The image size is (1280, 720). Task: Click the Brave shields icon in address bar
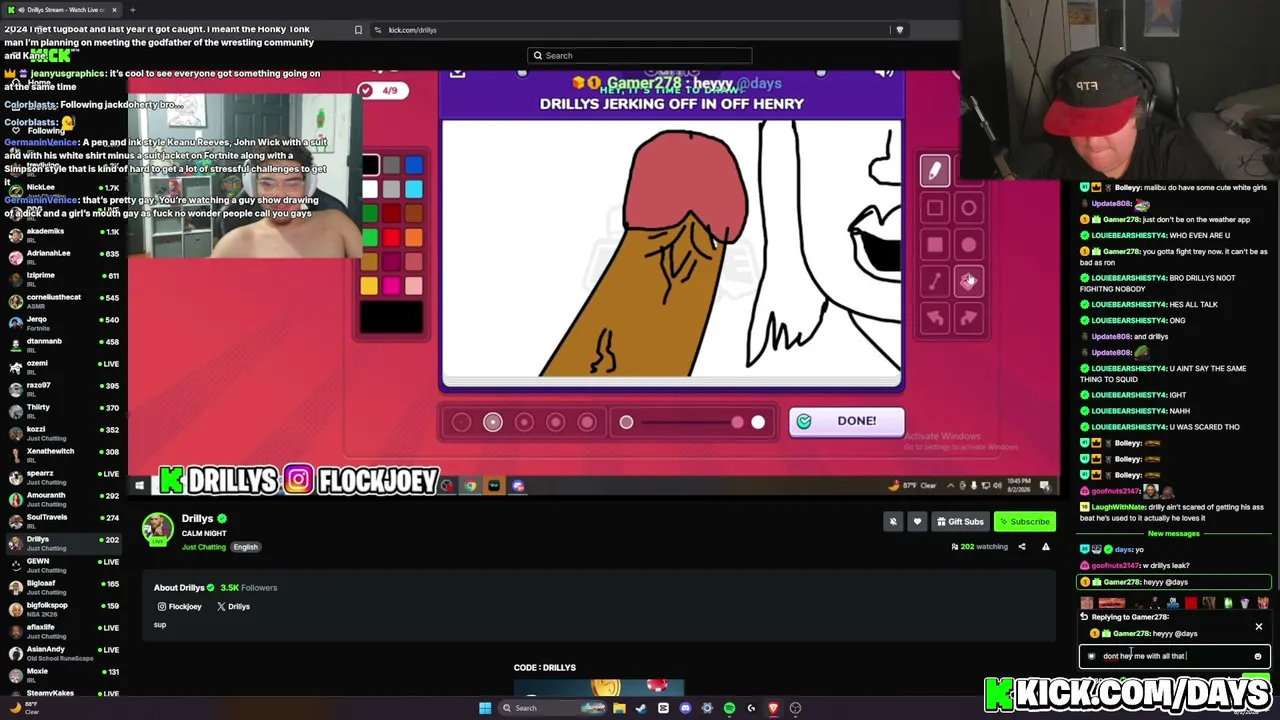899,30
